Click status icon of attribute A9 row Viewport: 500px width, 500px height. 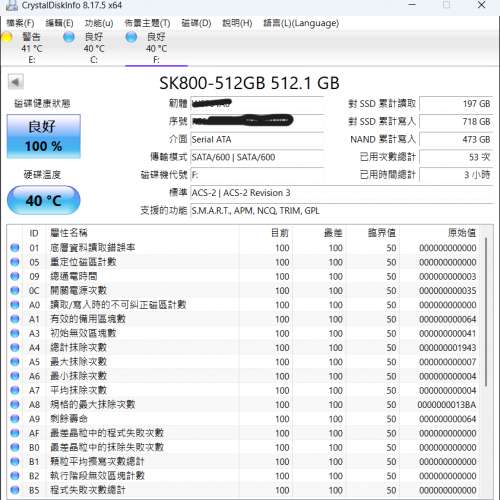click(x=15, y=419)
